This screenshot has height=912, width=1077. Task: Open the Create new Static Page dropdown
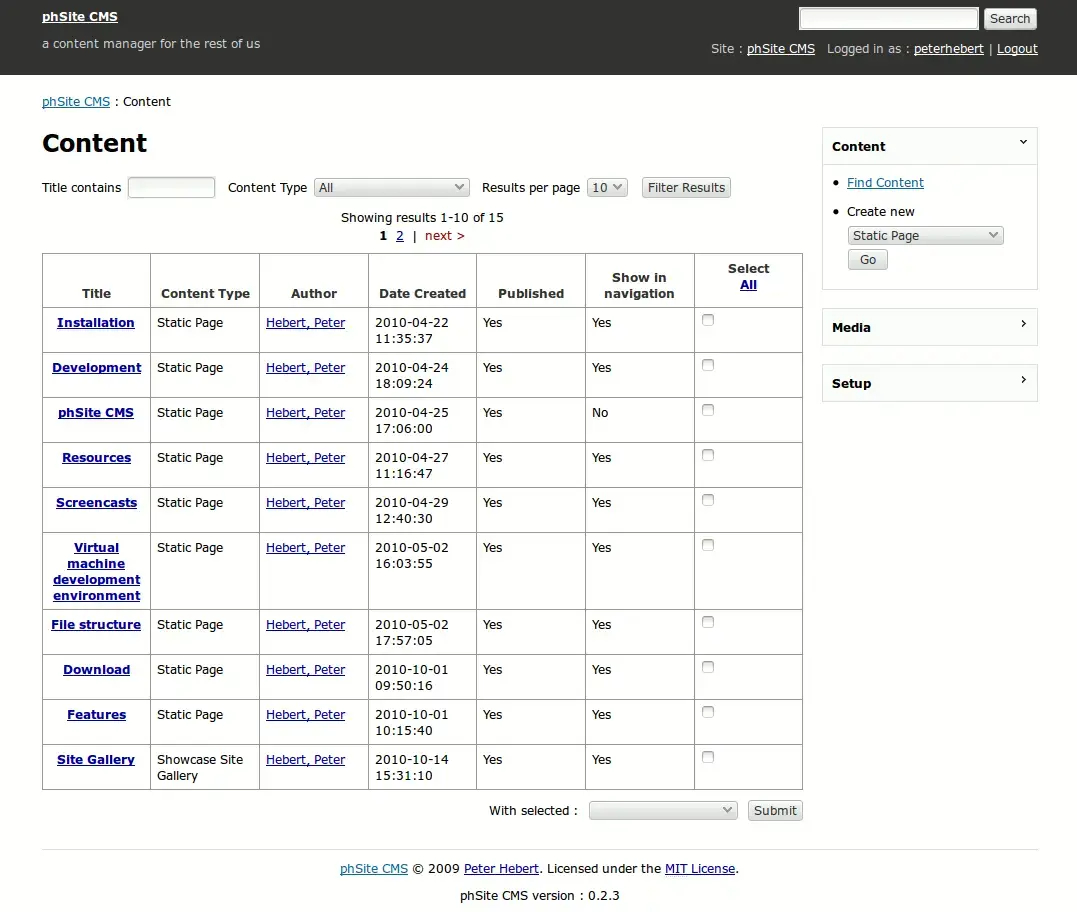pyautogui.click(x=925, y=236)
